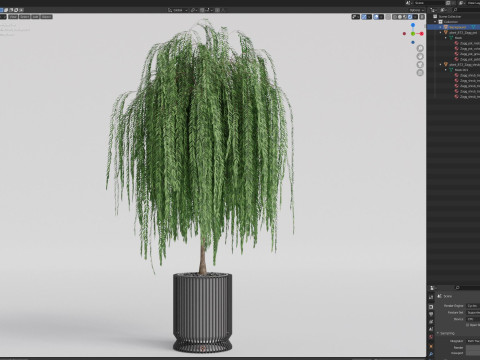Toggle viewport gizmos visibility button
480x360 pixels.
tap(364, 17)
